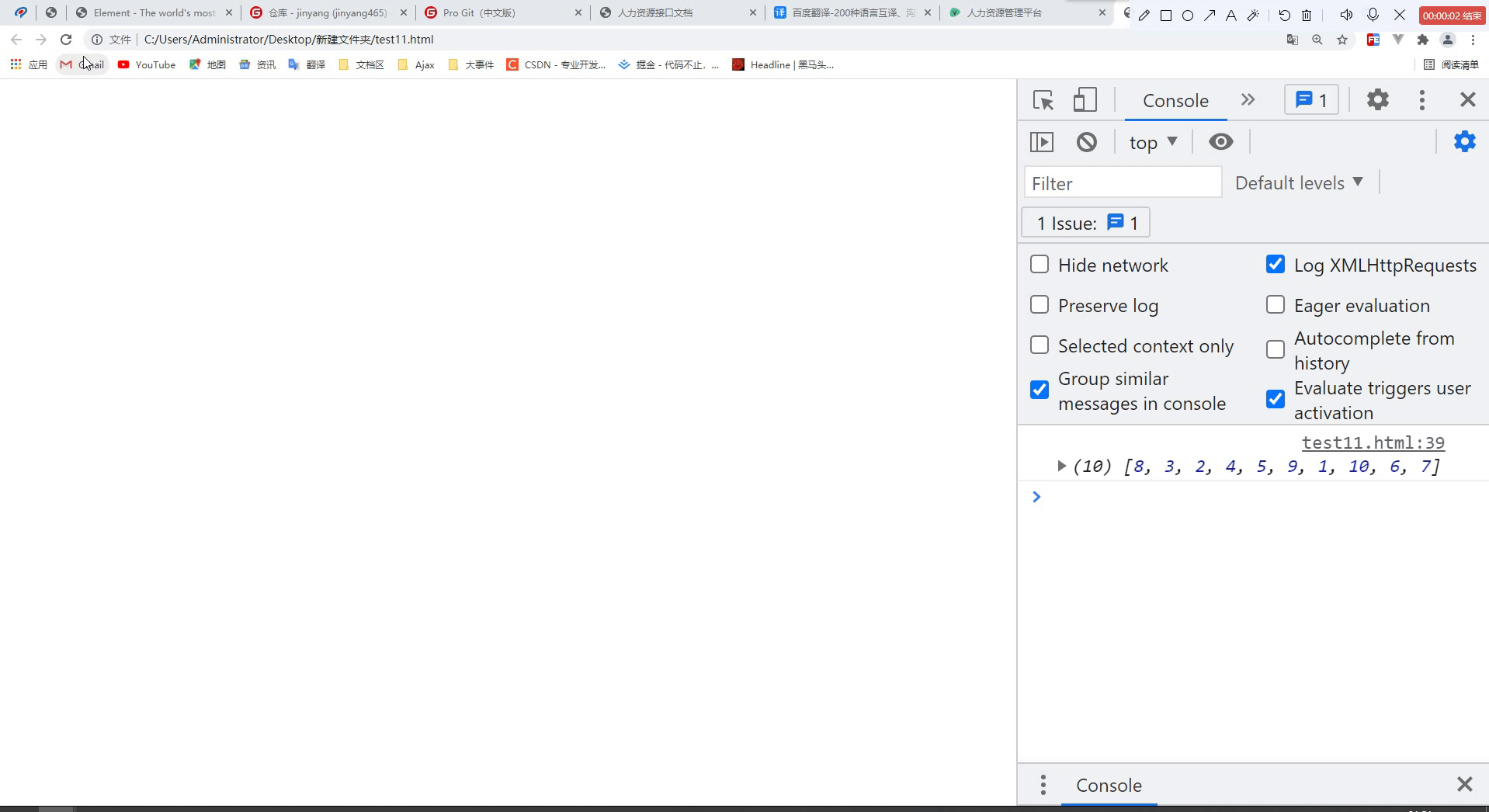
Task: Open Chrome three-dot main menu
Action: (x=1473, y=40)
